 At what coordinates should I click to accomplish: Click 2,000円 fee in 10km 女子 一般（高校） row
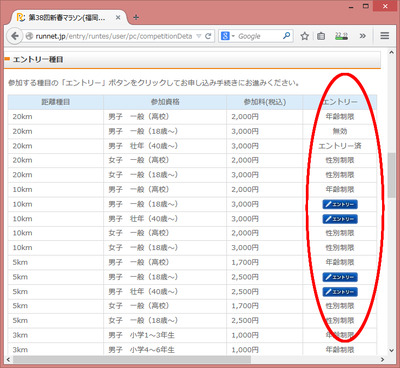245,233
